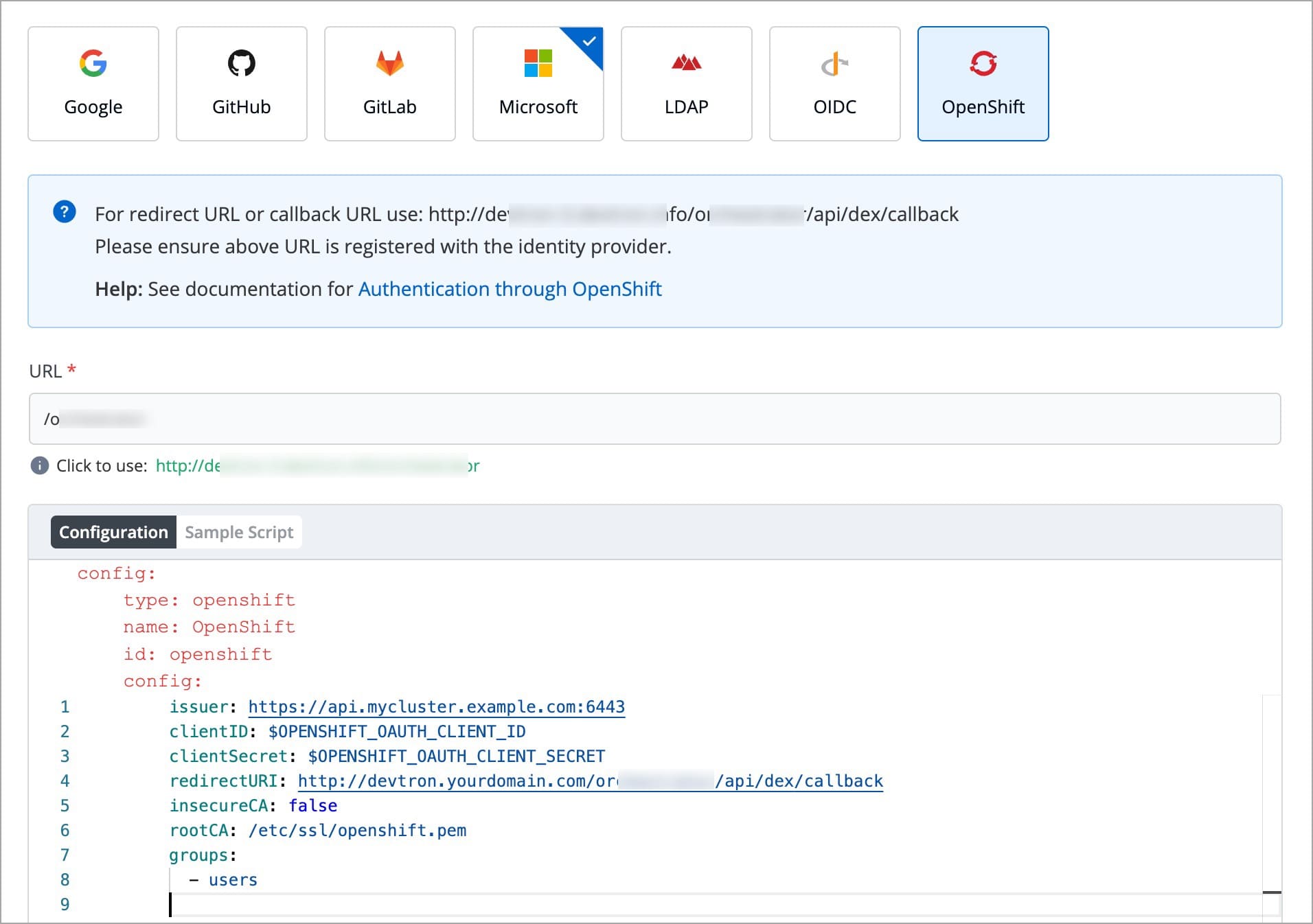
Task: Select the OIDC login option
Action: click(x=834, y=84)
